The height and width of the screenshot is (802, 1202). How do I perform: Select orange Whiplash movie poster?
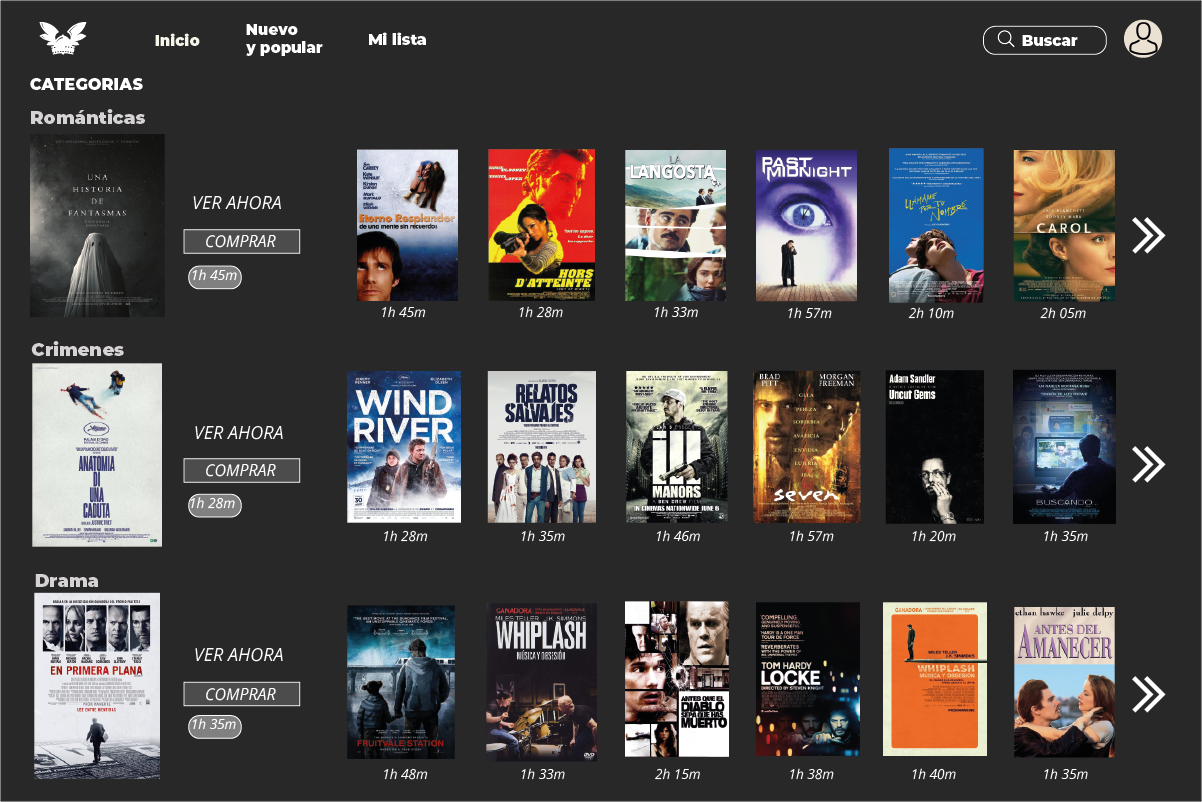coord(935,679)
